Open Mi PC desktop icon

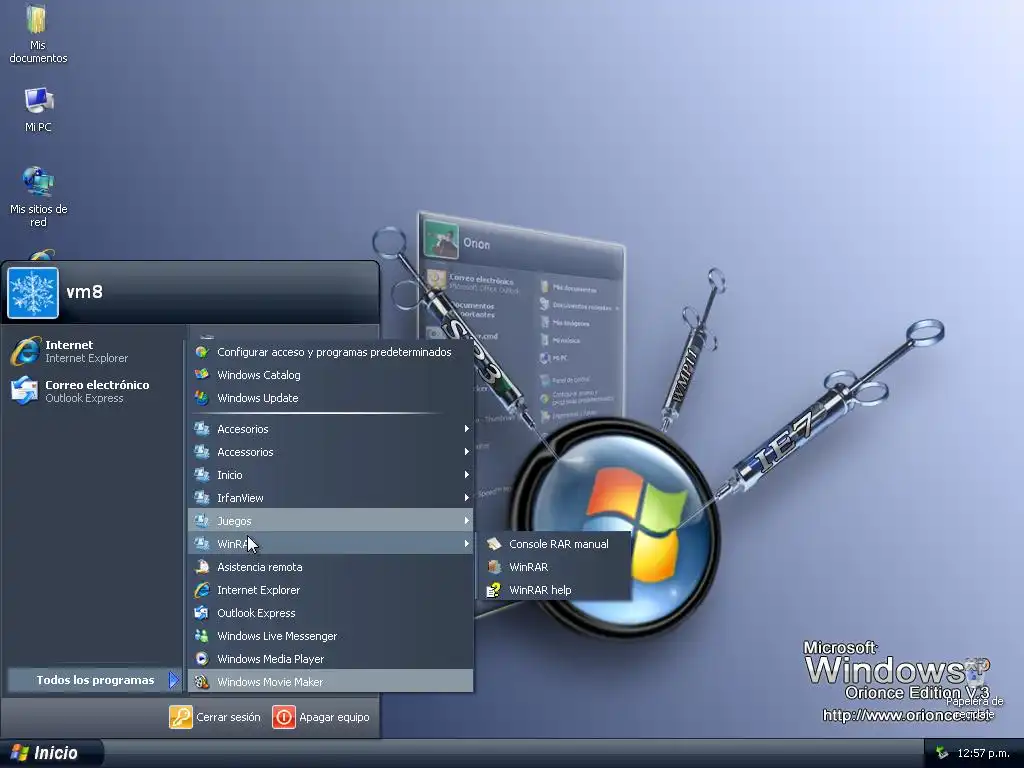[38, 110]
